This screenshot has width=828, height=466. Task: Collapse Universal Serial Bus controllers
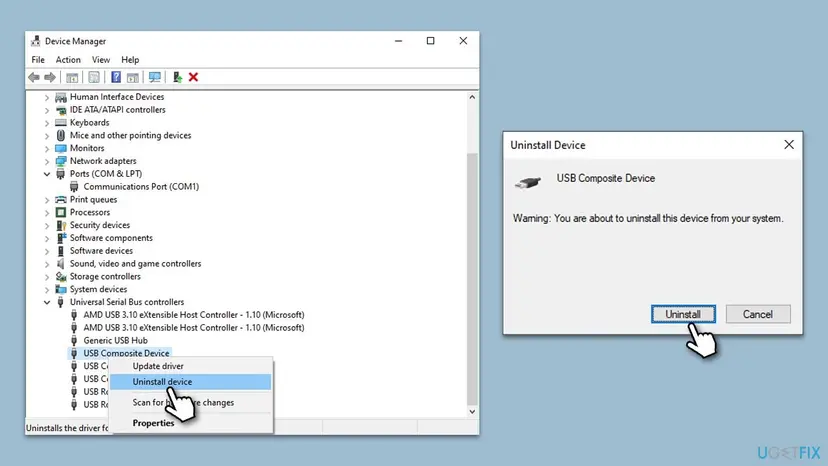(47, 302)
